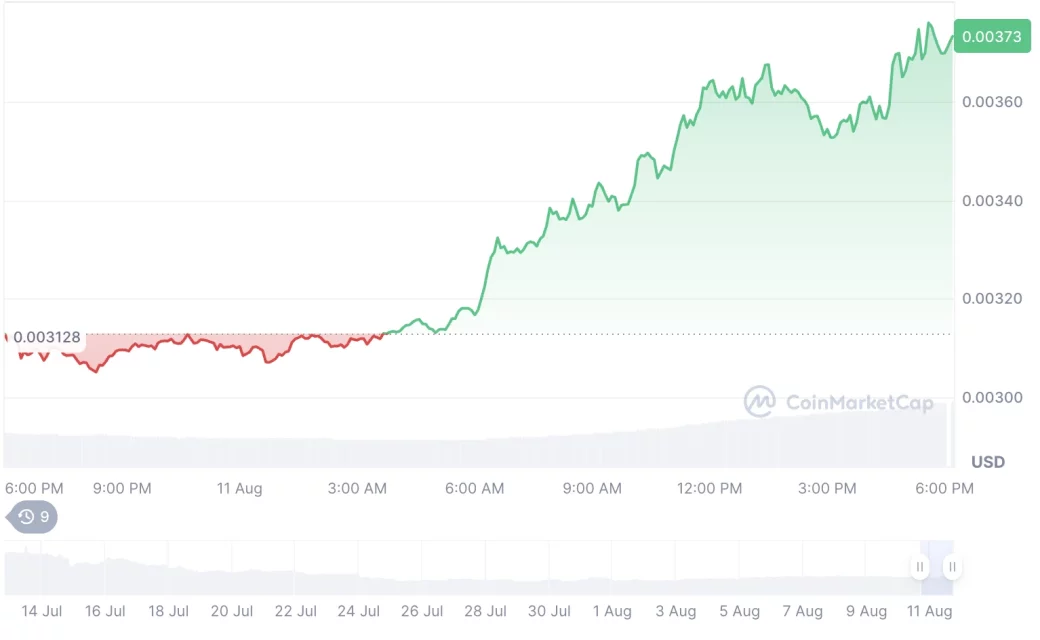Click the highlighted selection window in navigator

click(x=936, y=567)
